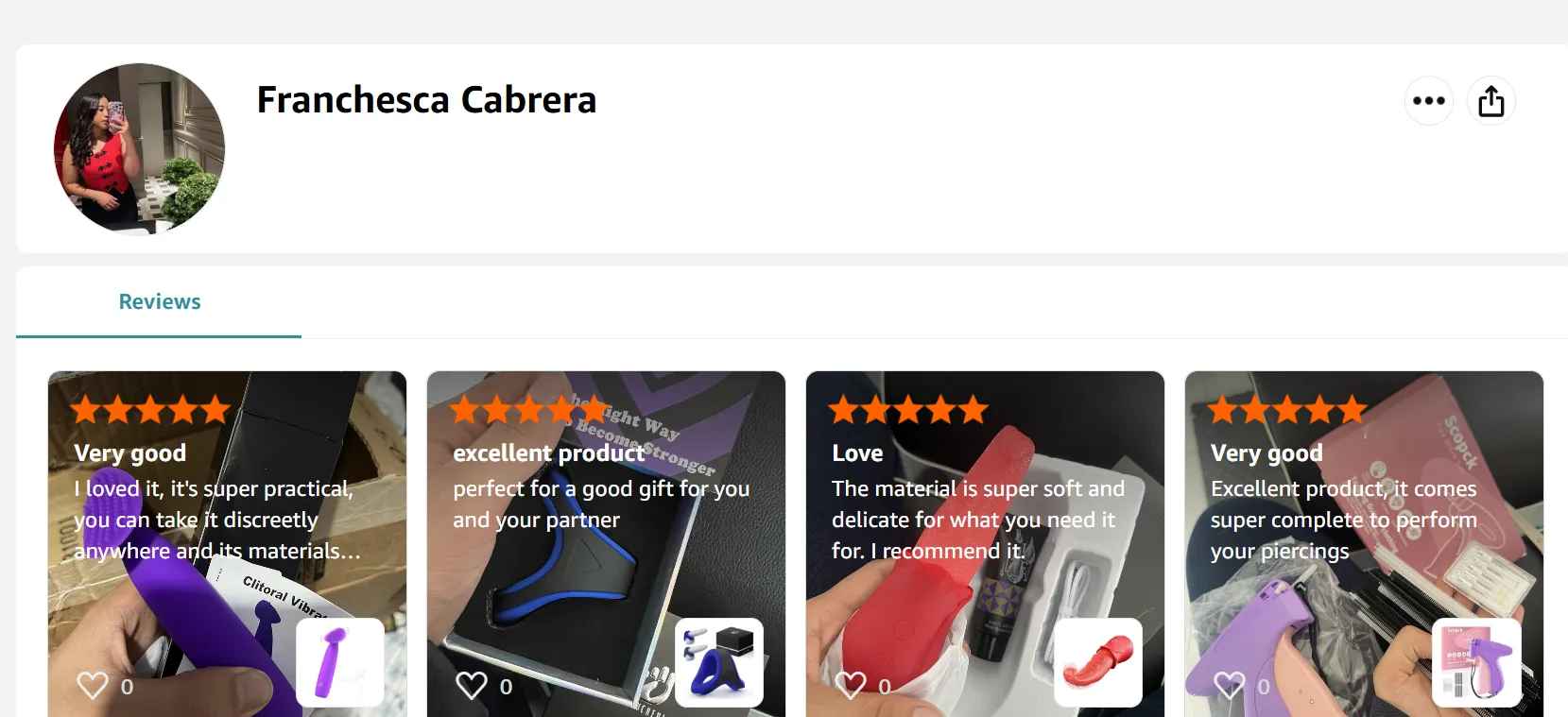This screenshot has width=1568, height=717.
Task: Open the purple product thumbnail
Action: [340, 662]
